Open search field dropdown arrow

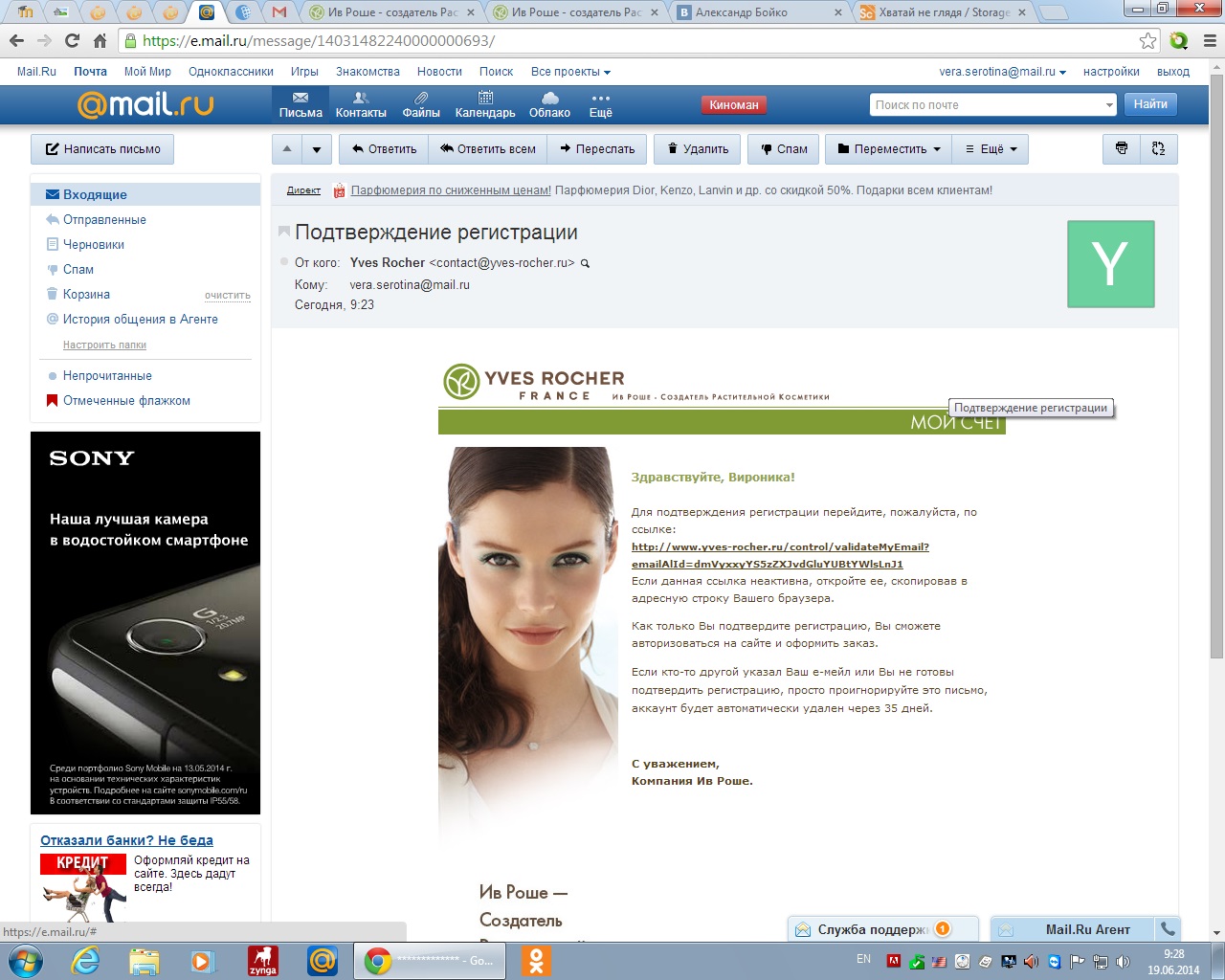1109,105
